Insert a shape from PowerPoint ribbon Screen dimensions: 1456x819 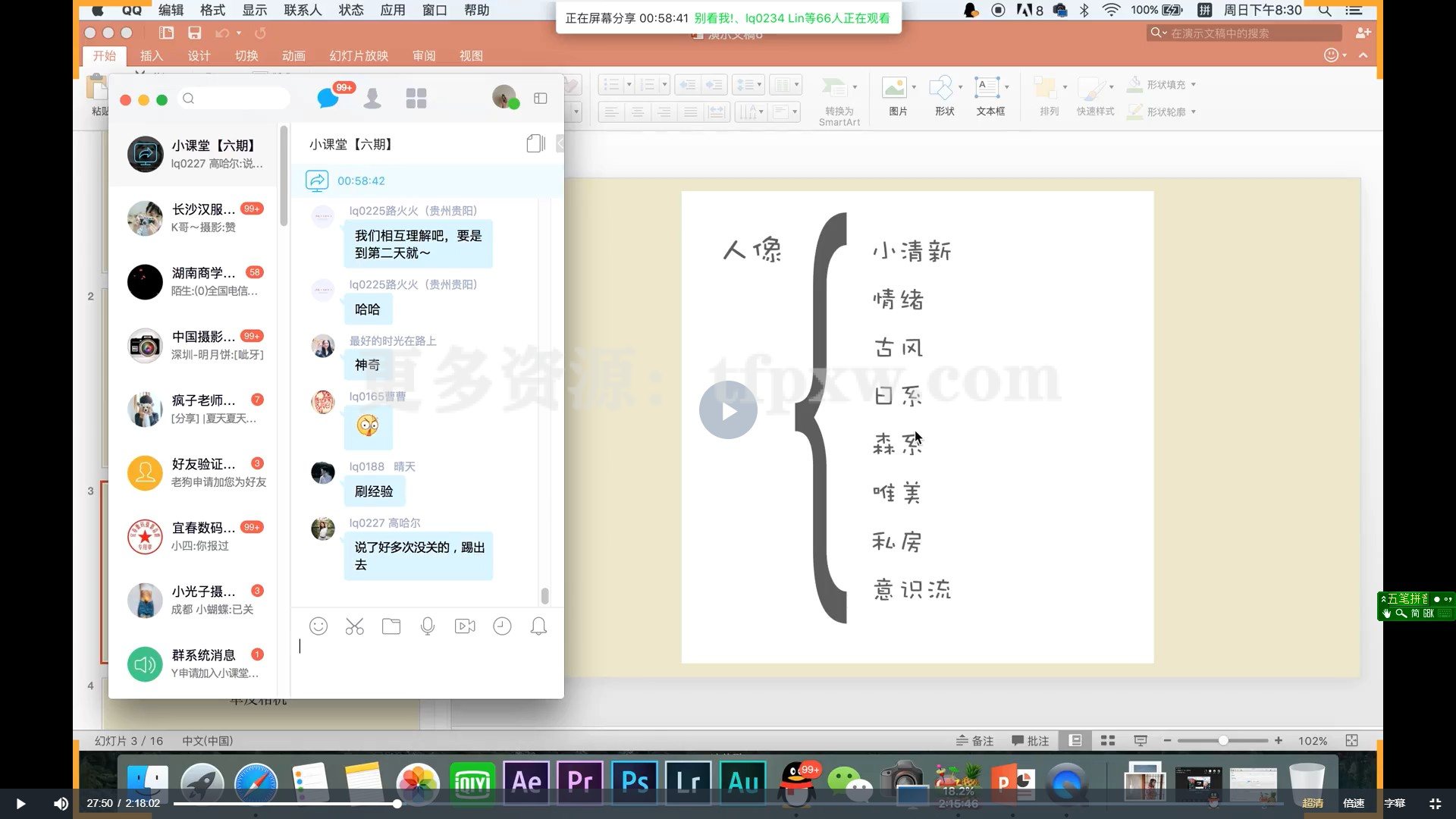pyautogui.click(x=942, y=88)
